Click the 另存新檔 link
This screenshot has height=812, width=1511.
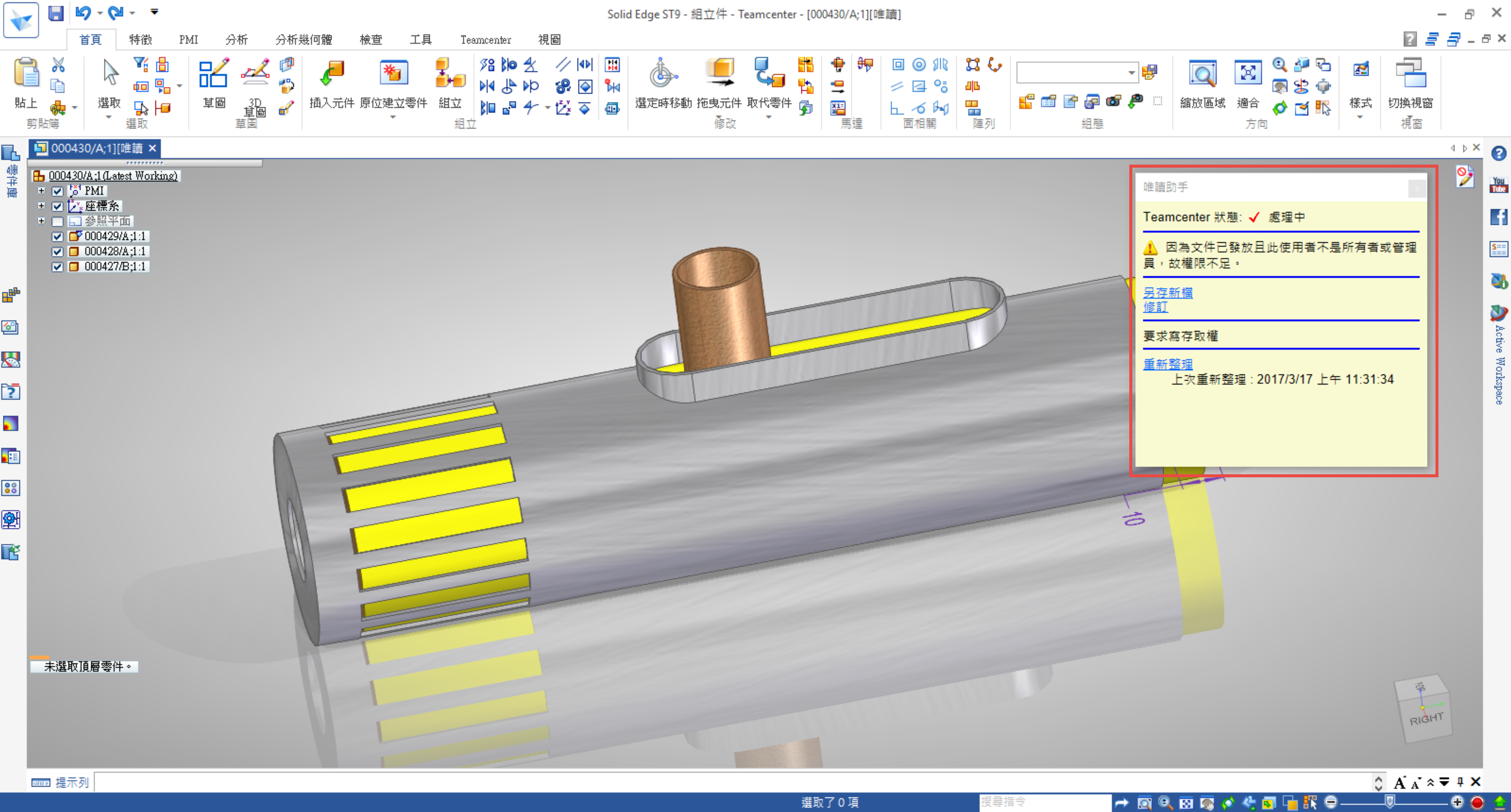[x=1168, y=292]
